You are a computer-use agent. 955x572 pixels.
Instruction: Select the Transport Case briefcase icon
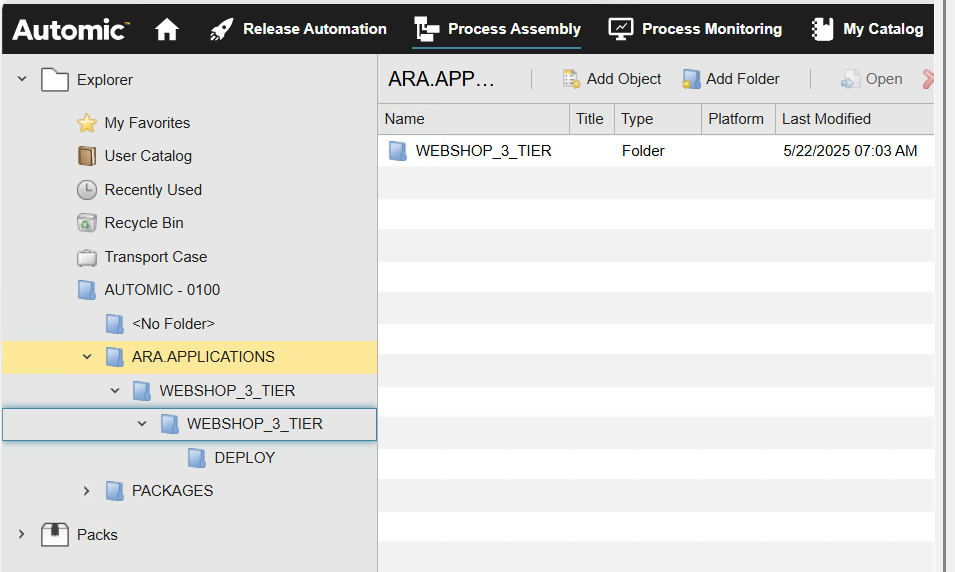point(86,257)
